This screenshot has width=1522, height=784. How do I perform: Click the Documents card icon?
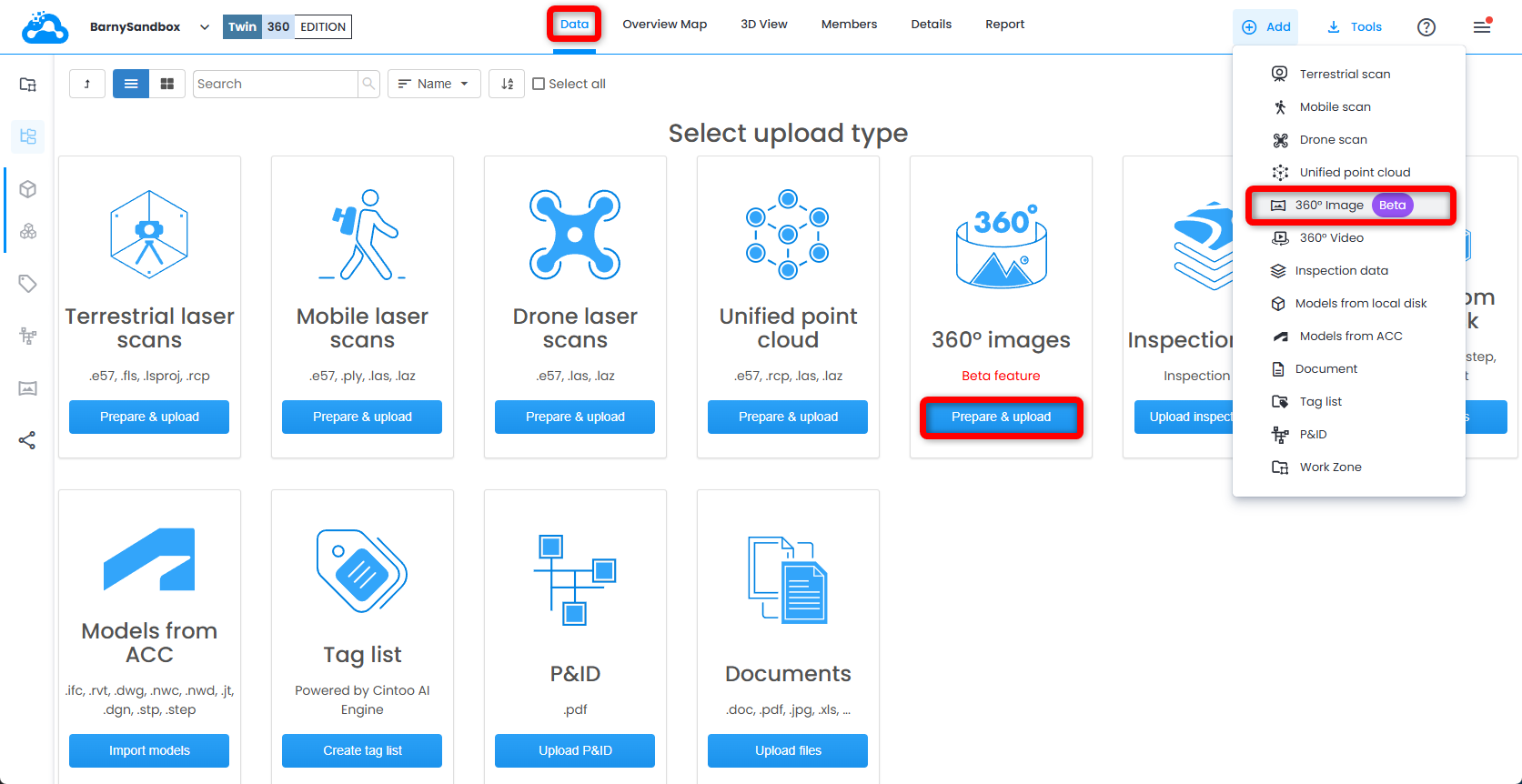click(788, 580)
